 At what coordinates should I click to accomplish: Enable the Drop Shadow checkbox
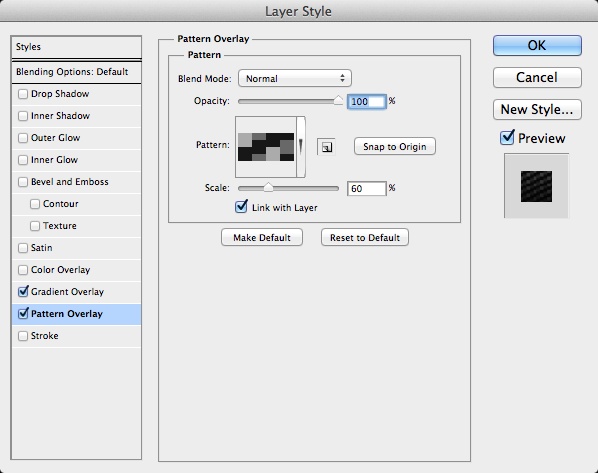coord(23,94)
